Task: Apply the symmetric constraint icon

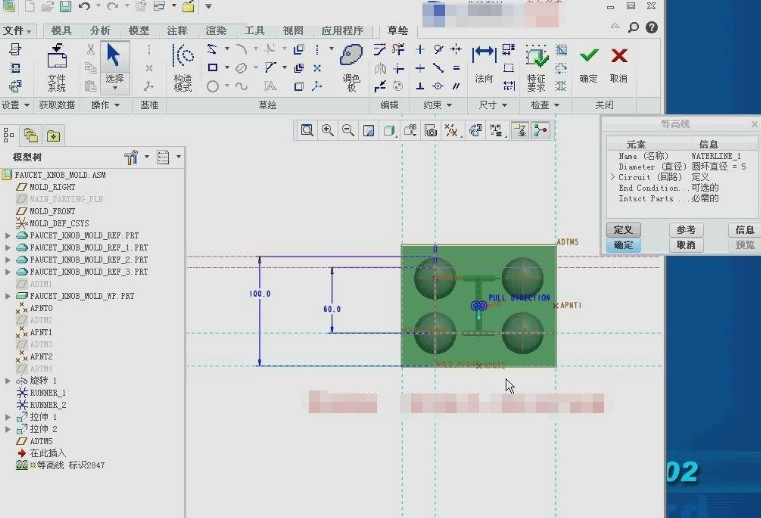Action: coord(456,49)
